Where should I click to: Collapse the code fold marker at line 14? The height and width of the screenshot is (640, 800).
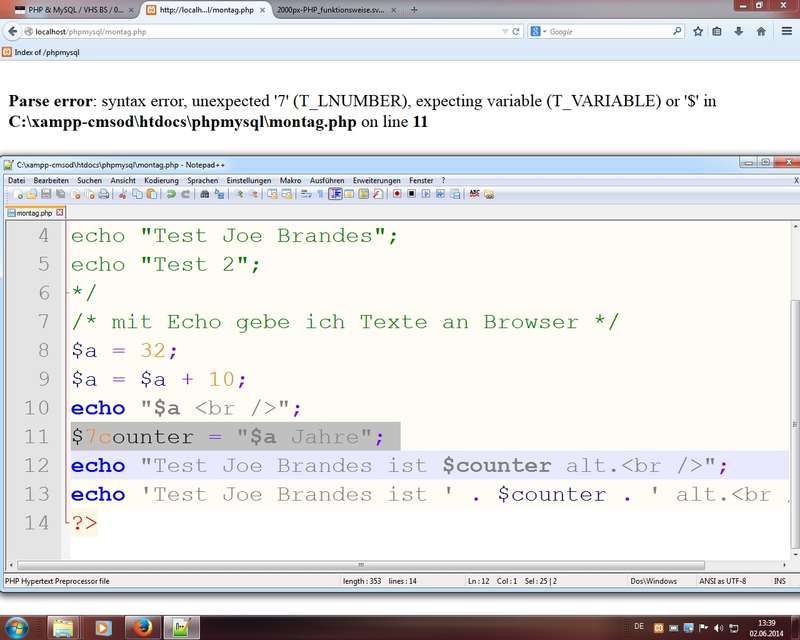pos(65,522)
